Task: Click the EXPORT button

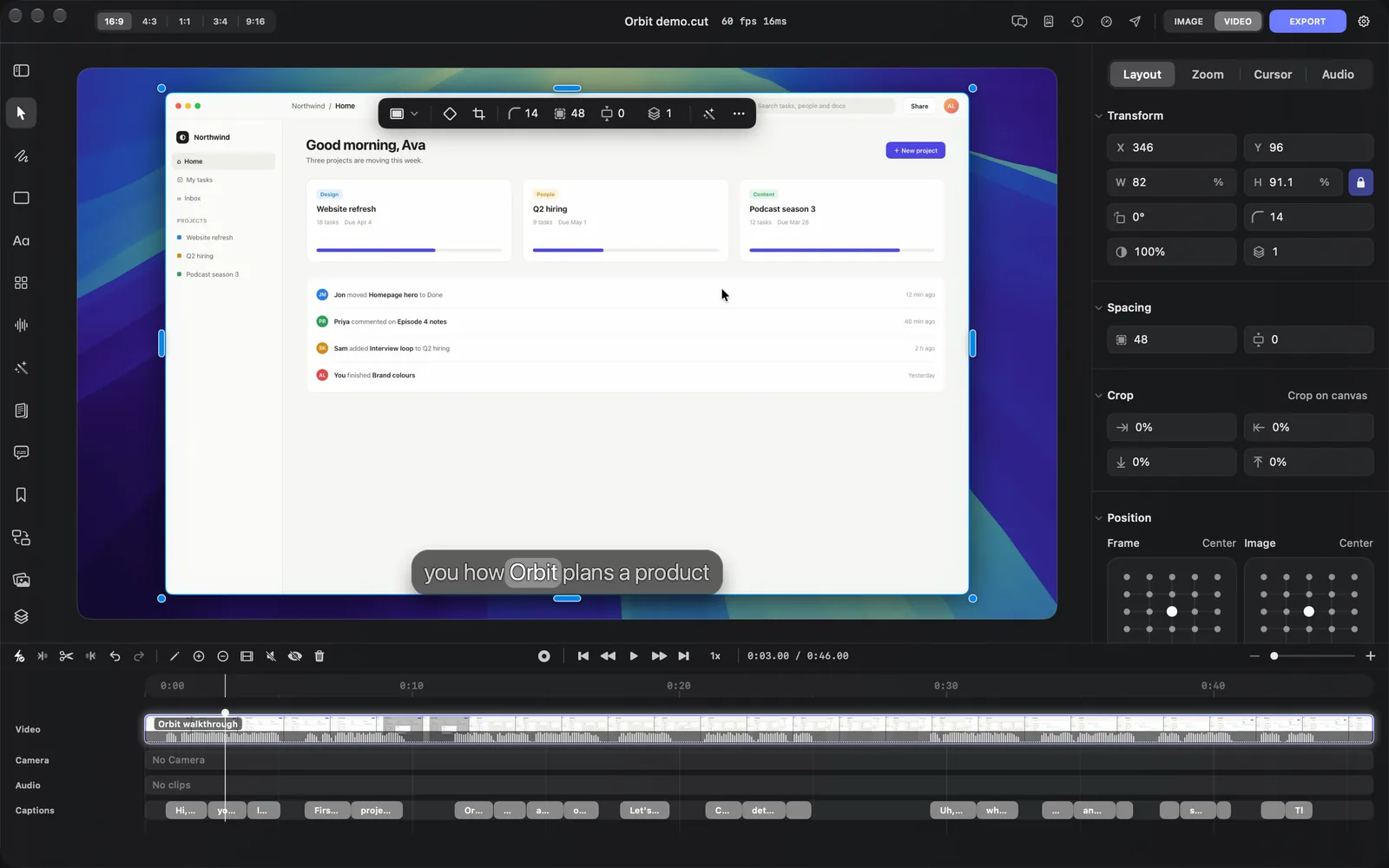Action: click(x=1307, y=22)
